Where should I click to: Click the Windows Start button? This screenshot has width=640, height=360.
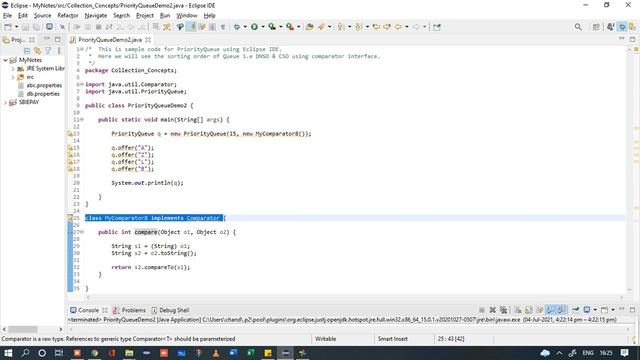8,353
